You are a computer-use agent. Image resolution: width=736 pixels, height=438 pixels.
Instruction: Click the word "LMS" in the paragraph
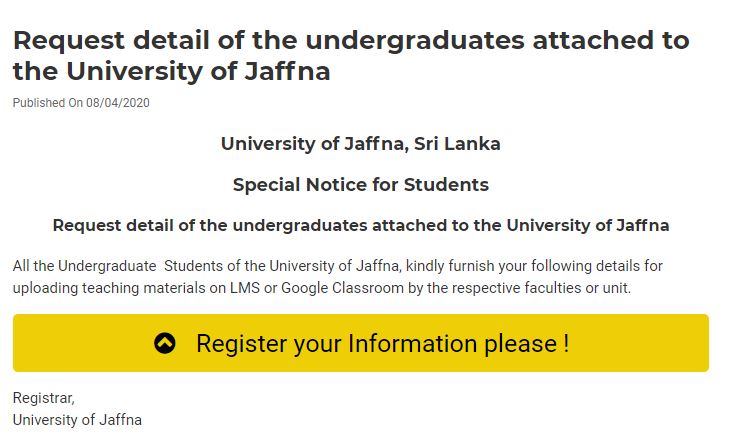[x=245, y=287]
